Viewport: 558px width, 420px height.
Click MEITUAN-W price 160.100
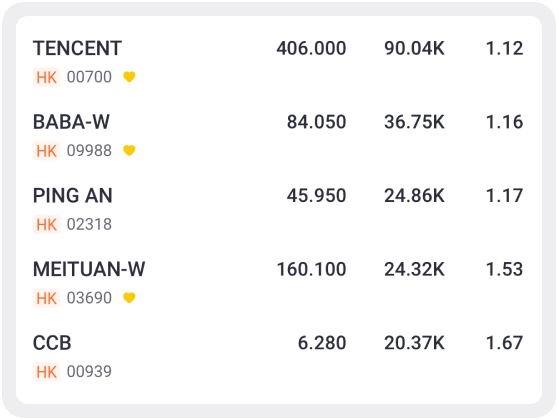click(x=311, y=269)
